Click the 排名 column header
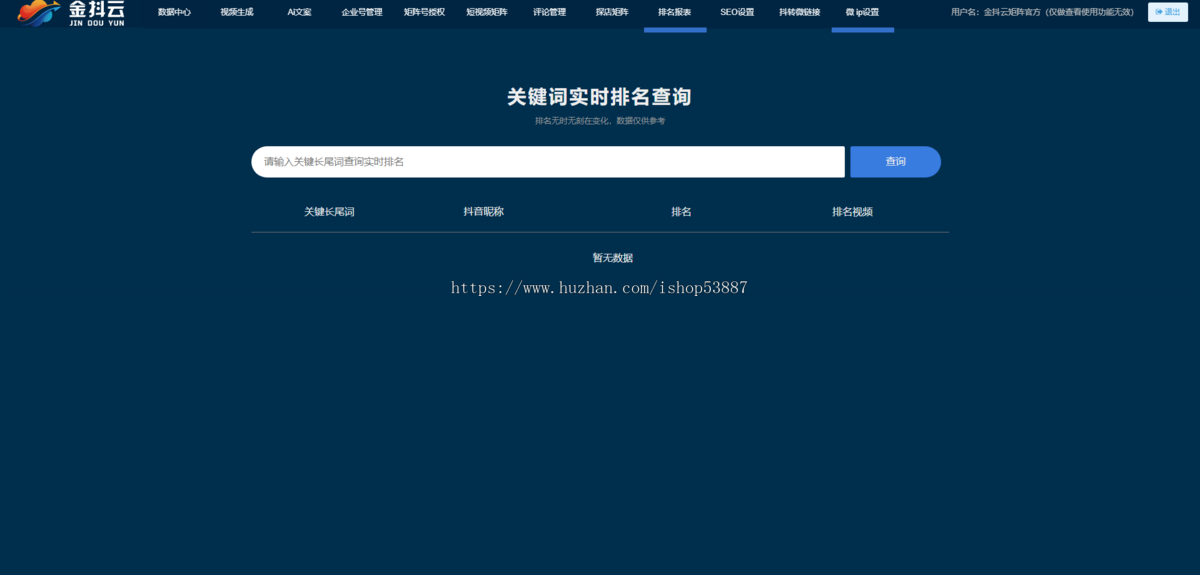1200x575 pixels. pyautogui.click(x=681, y=212)
